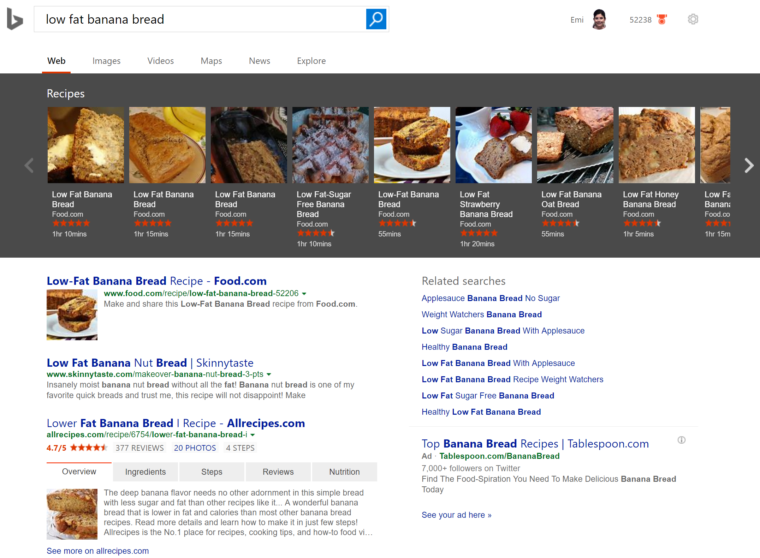
Task: Select the Steps tab in Allrecipes result
Action: click(x=212, y=472)
